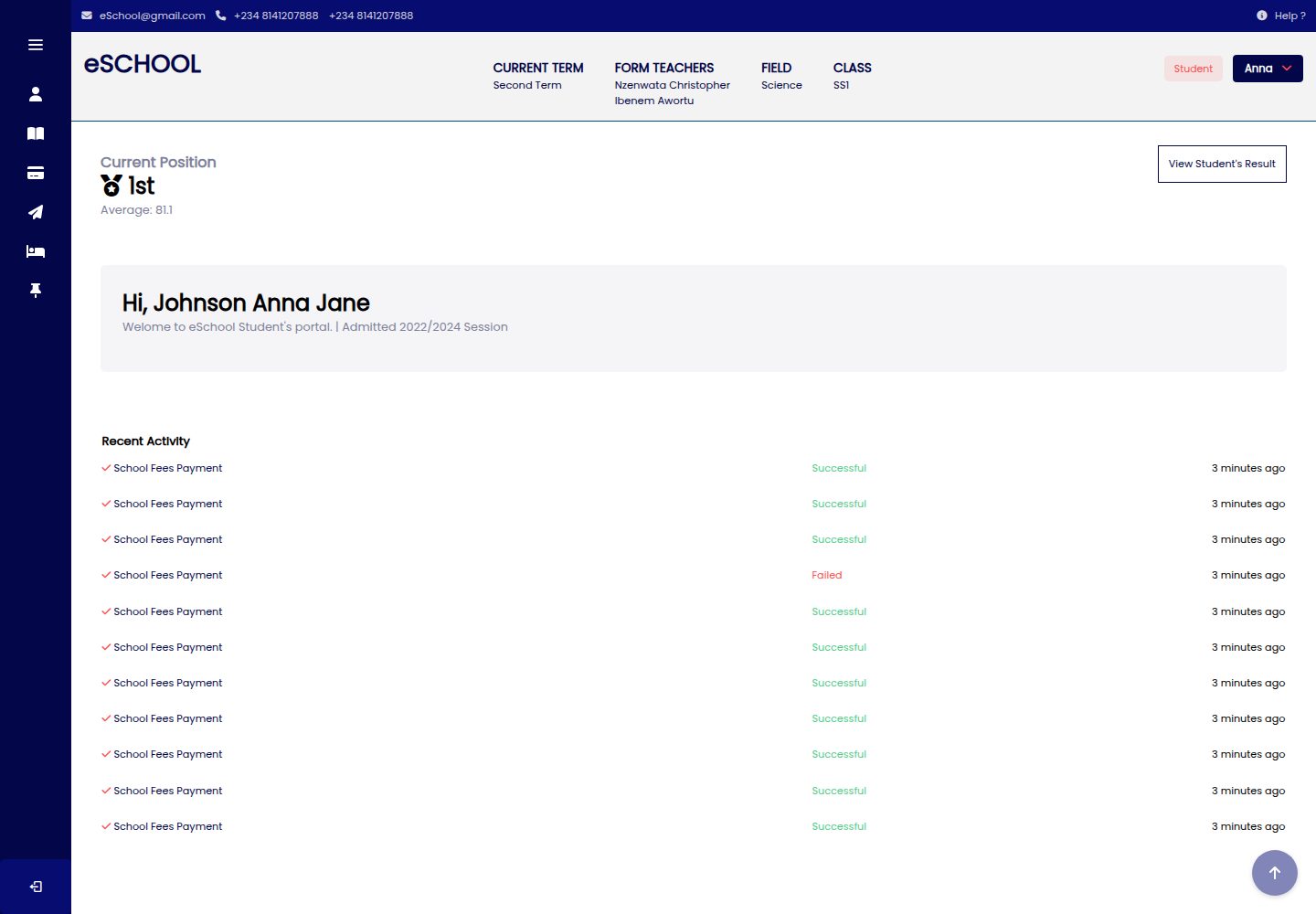Click the checkmark on the Failed payment row
This screenshot has width=1316, height=914.
(x=106, y=575)
